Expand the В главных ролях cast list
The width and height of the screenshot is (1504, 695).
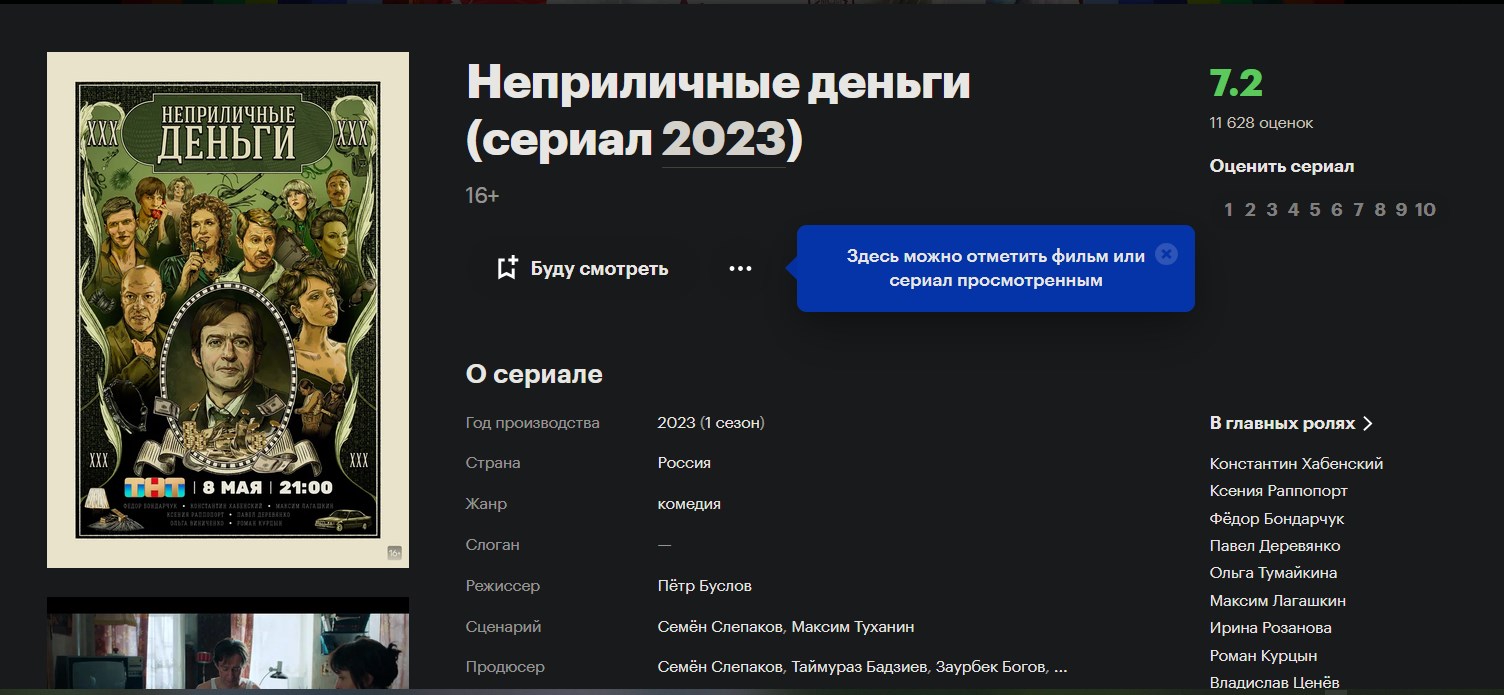(x=1291, y=423)
